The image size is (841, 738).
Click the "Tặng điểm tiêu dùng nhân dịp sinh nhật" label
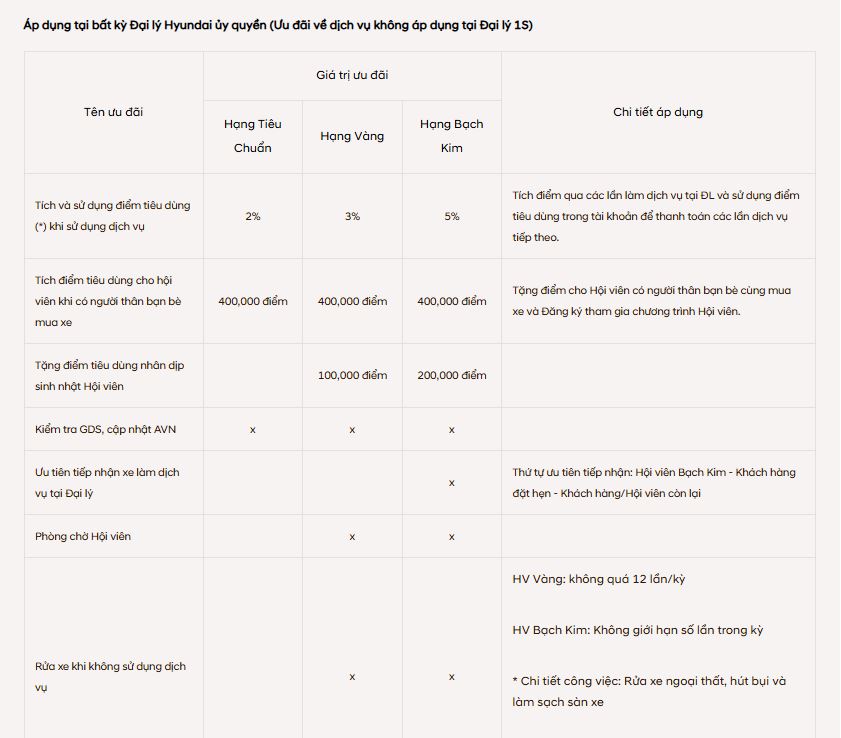(x=109, y=375)
